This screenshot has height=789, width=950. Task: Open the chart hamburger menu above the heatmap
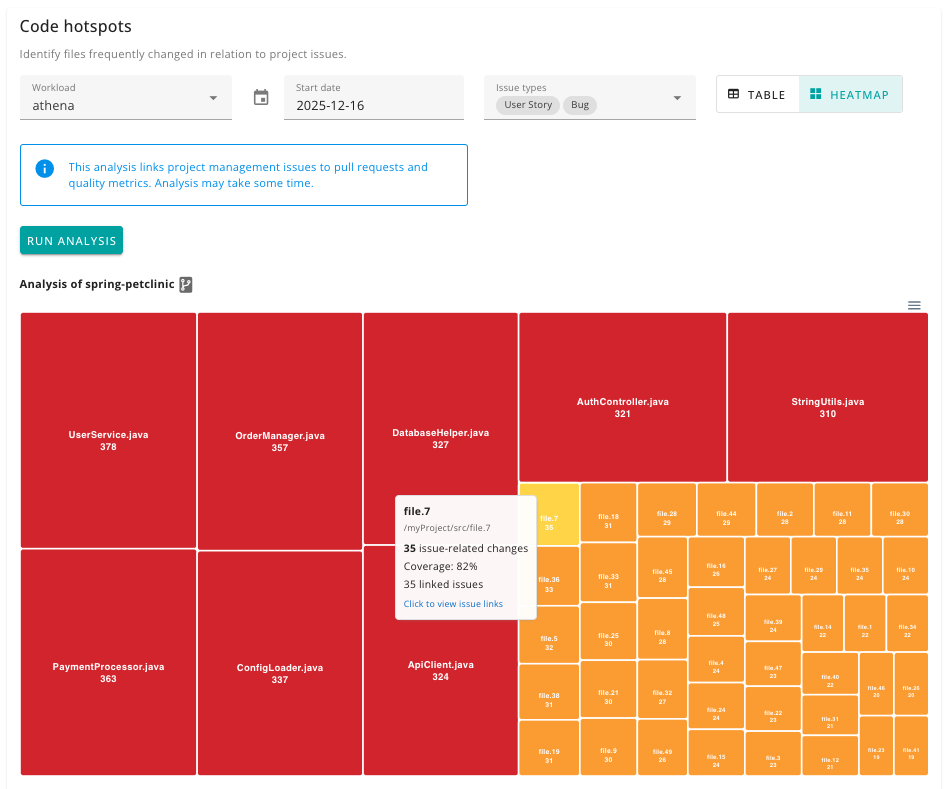tap(913, 305)
